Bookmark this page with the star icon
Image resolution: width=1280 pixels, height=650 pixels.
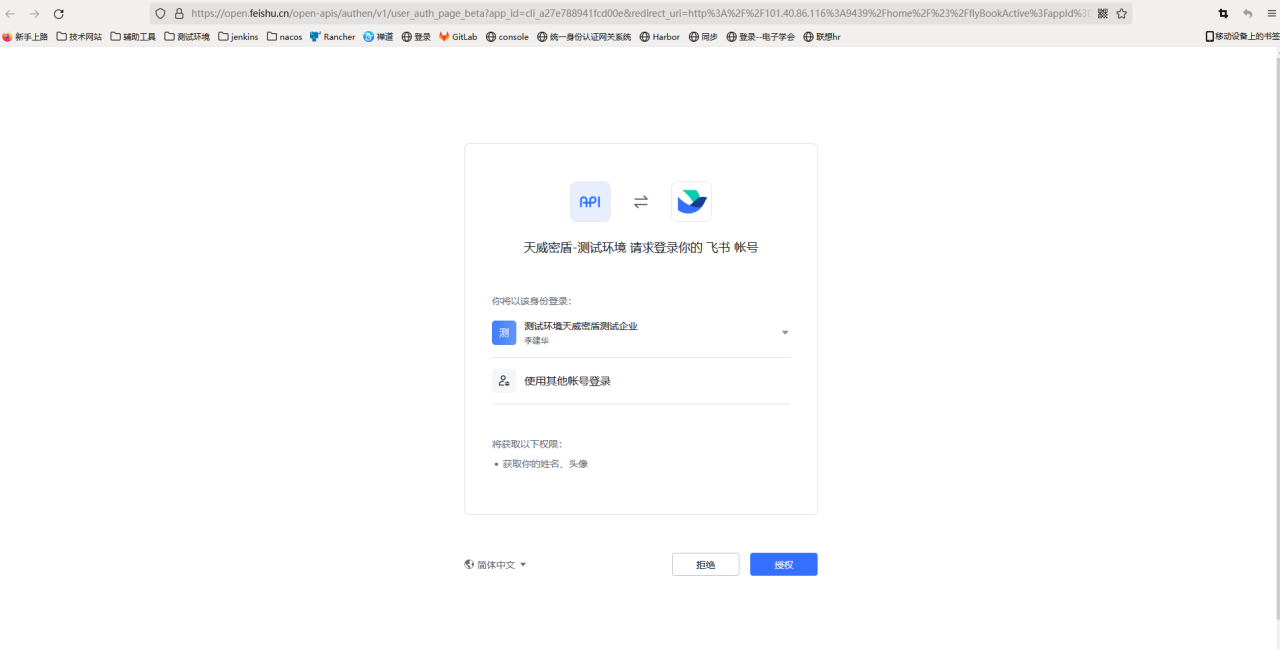coord(1122,14)
